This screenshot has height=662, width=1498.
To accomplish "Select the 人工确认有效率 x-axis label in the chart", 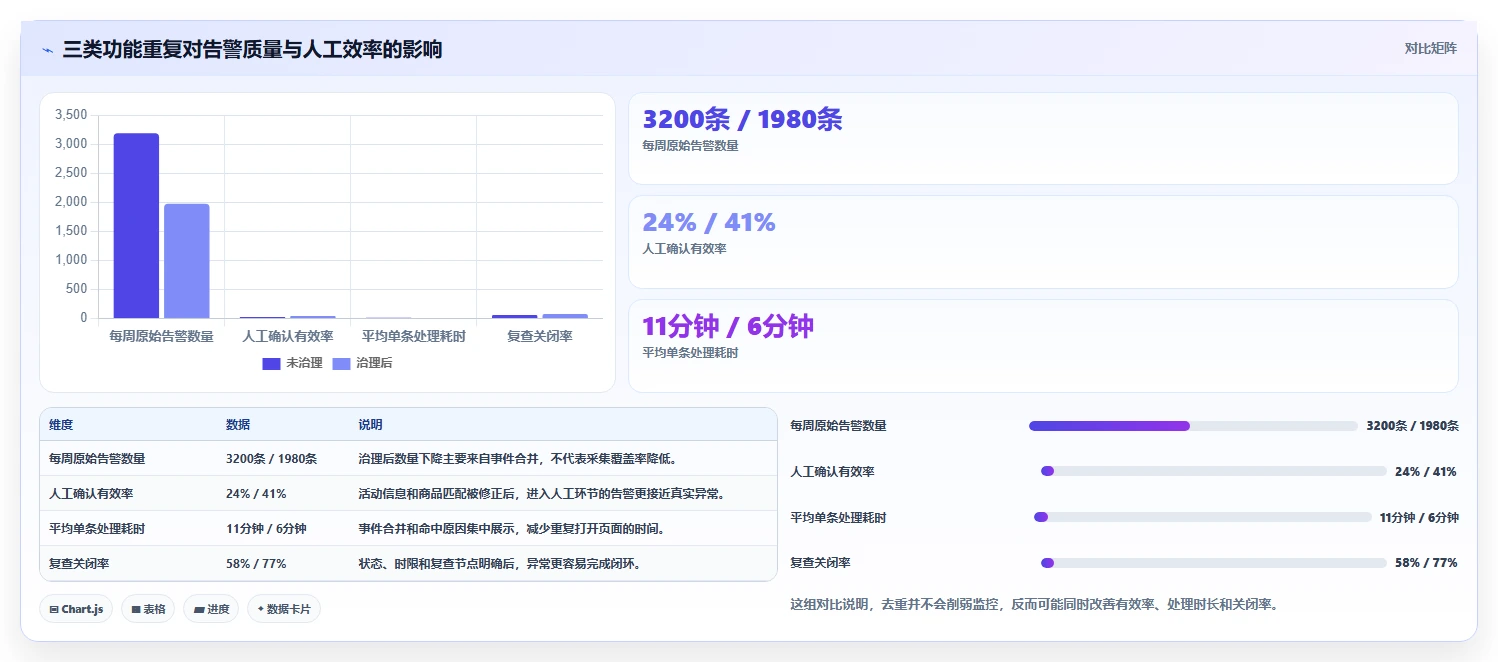I will (288, 336).
